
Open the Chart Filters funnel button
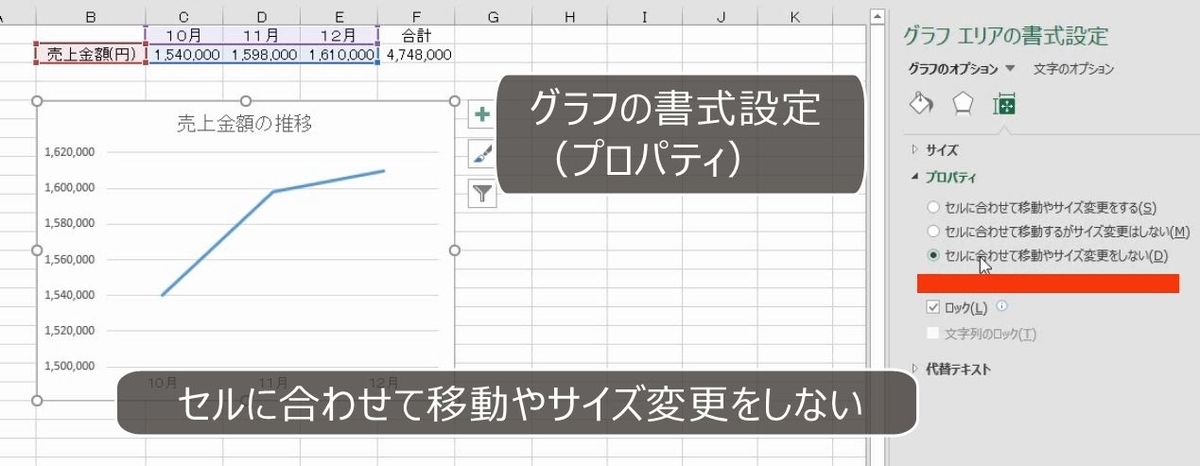tap(483, 192)
